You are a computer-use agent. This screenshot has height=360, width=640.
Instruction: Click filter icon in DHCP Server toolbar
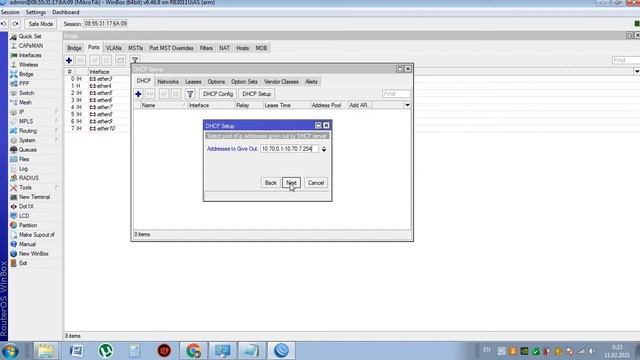190,94
